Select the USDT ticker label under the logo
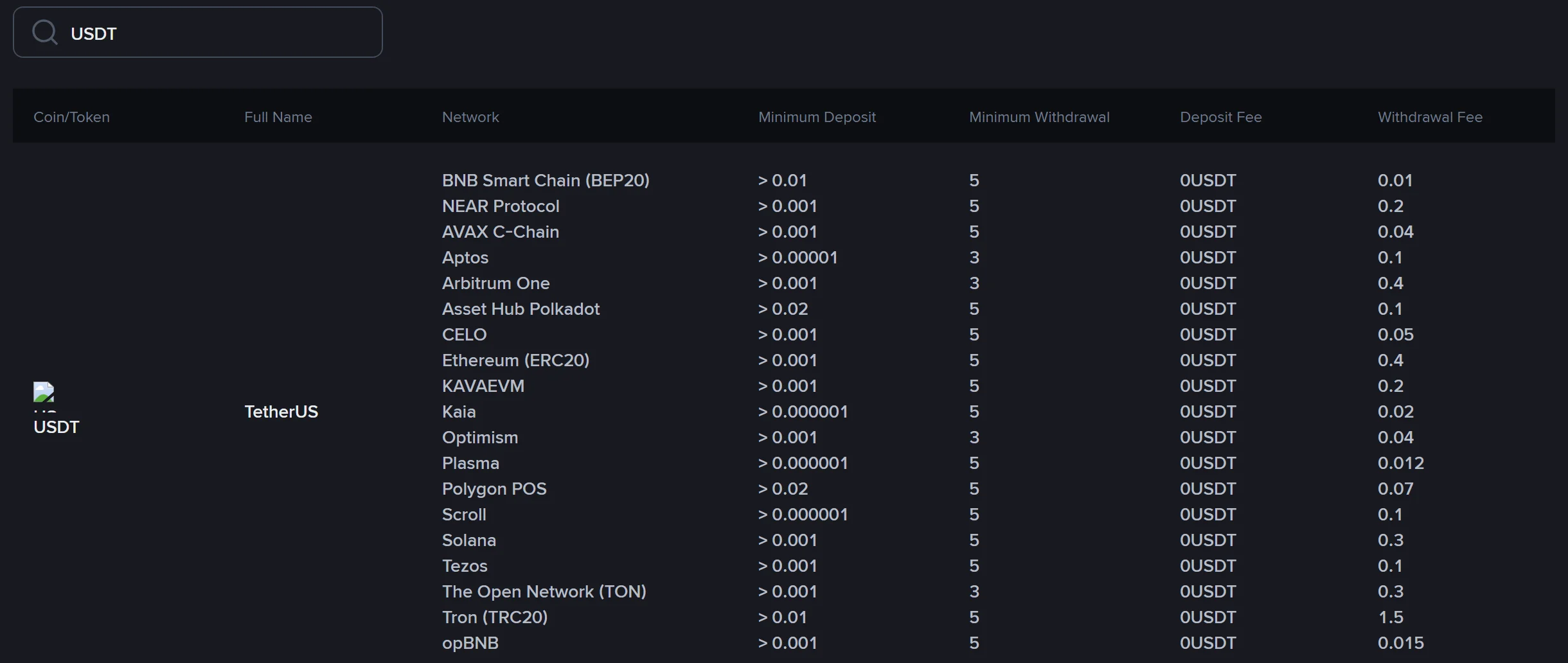Image resolution: width=1568 pixels, height=663 pixels. 57,427
